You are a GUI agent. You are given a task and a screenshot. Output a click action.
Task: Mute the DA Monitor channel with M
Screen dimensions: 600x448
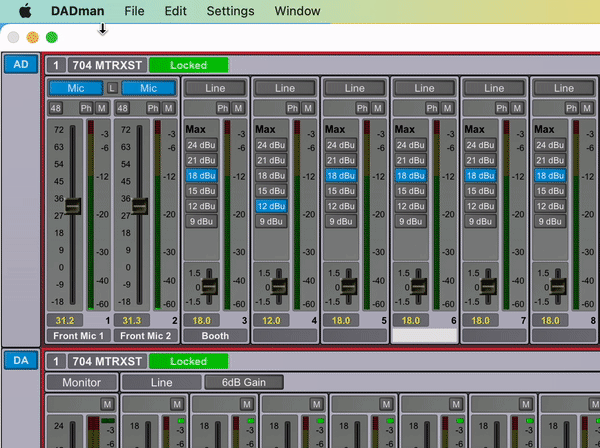tap(107, 404)
